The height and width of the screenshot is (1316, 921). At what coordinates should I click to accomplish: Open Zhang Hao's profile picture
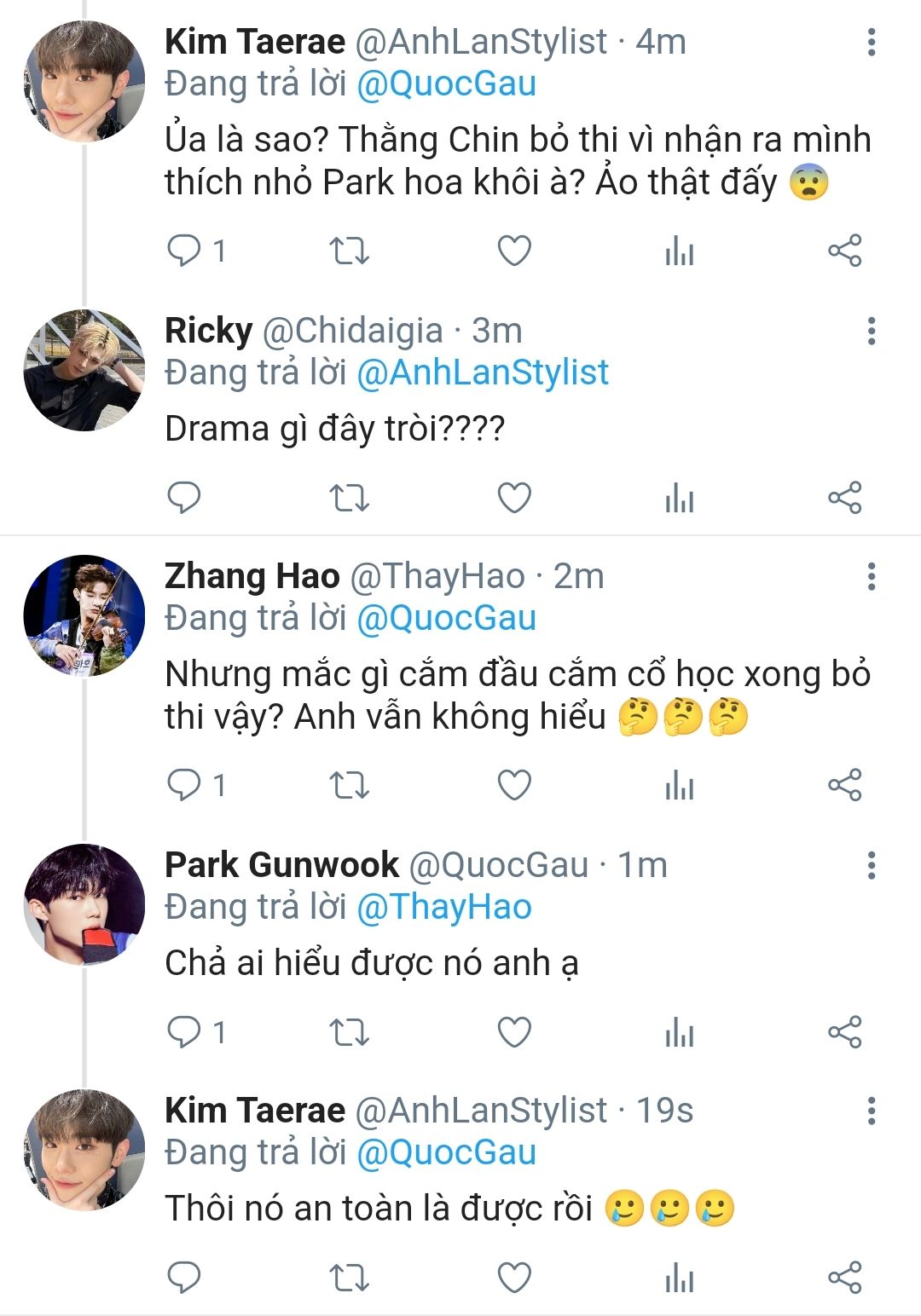click(84, 615)
